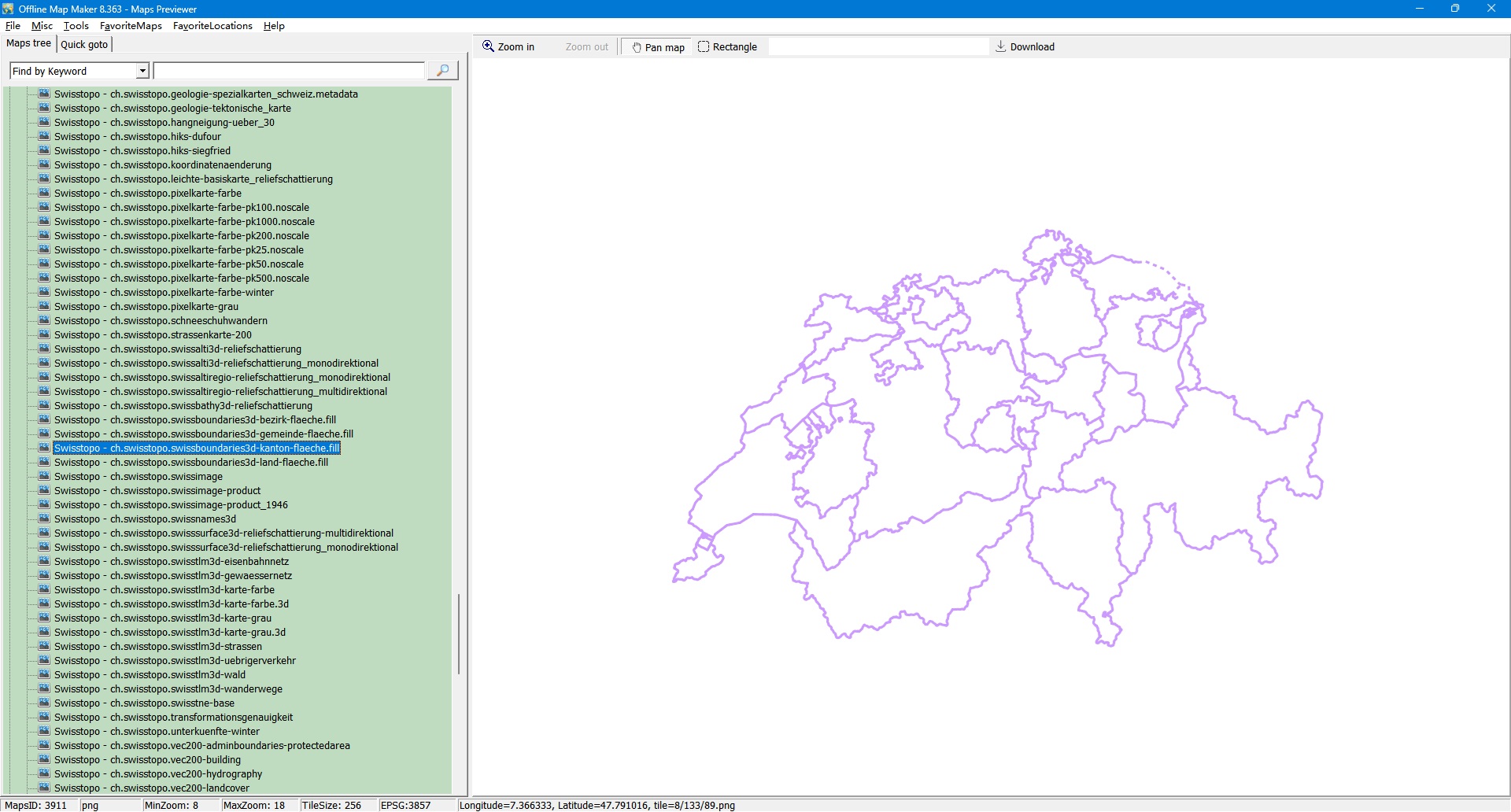Open the Tools menu
1511x812 pixels.
pyautogui.click(x=76, y=26)
